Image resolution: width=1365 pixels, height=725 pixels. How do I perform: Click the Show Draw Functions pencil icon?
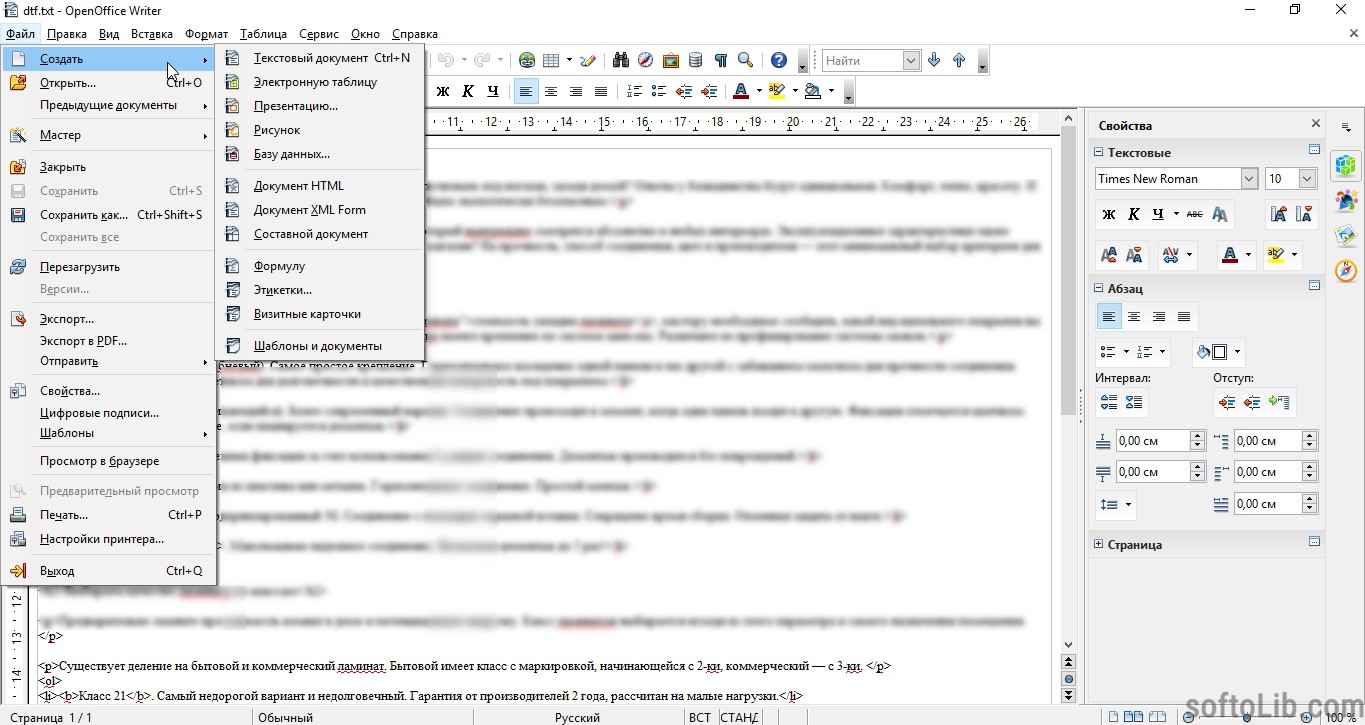pos(588,60)
